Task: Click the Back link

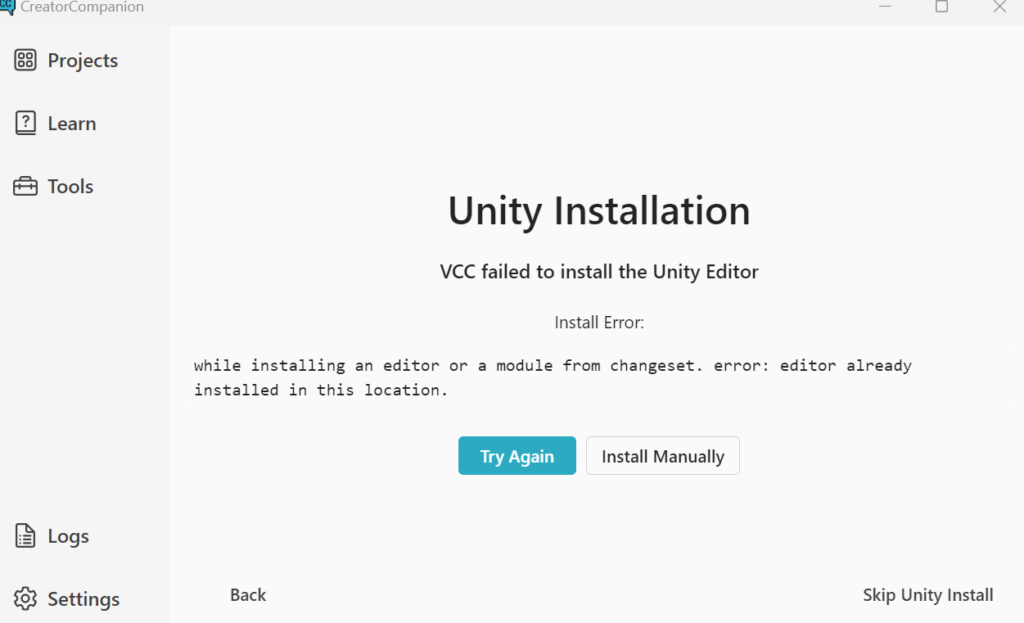Action: tap(247, 594)
